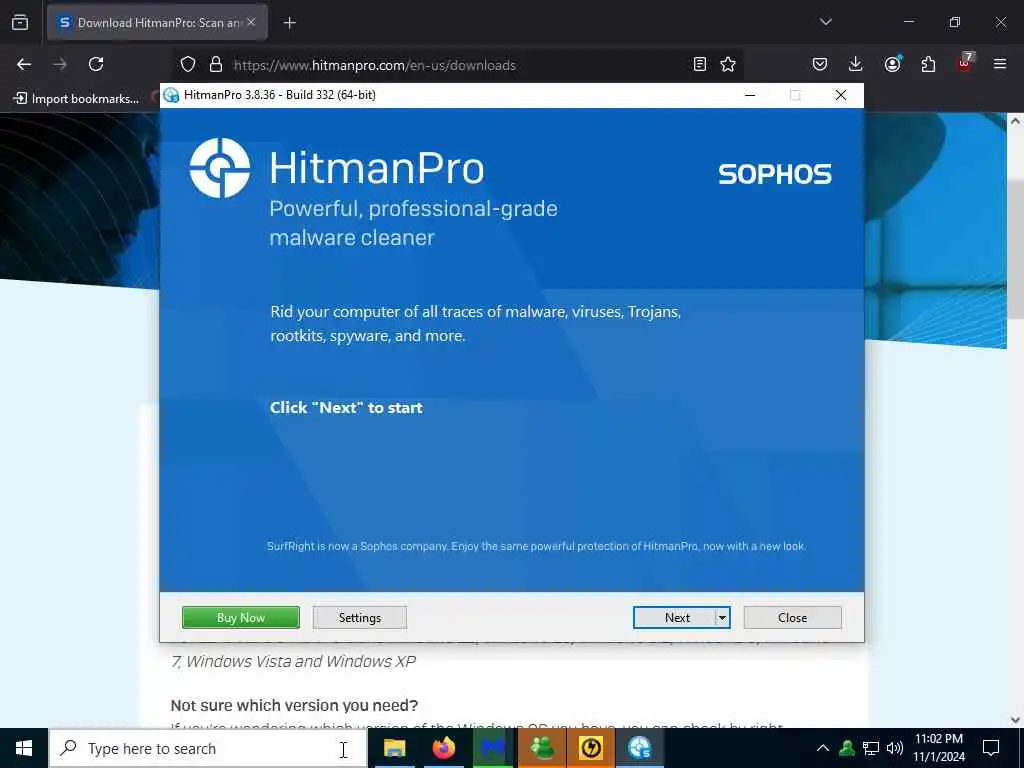The height and width of the screenshot is (768, 1024).
Task: Switch to HitmanPro in taskbar
Action: pyautogui.click(x=640, y=748)
